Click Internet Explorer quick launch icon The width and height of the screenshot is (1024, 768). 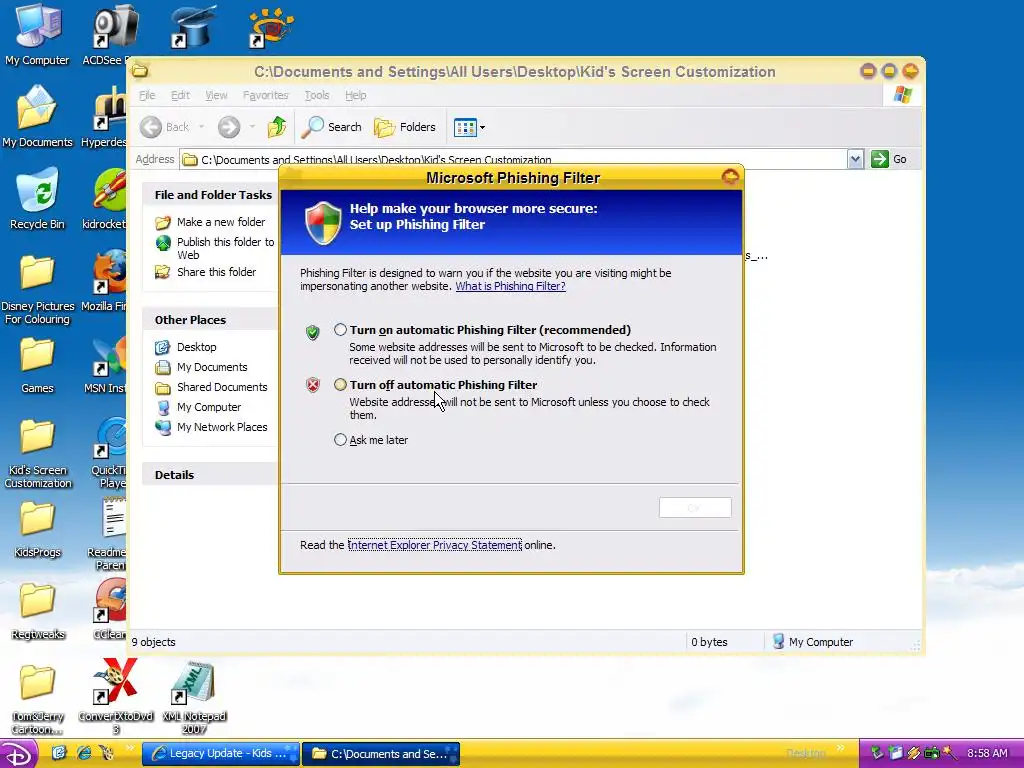pyautogui.click(x=84, y=753)
